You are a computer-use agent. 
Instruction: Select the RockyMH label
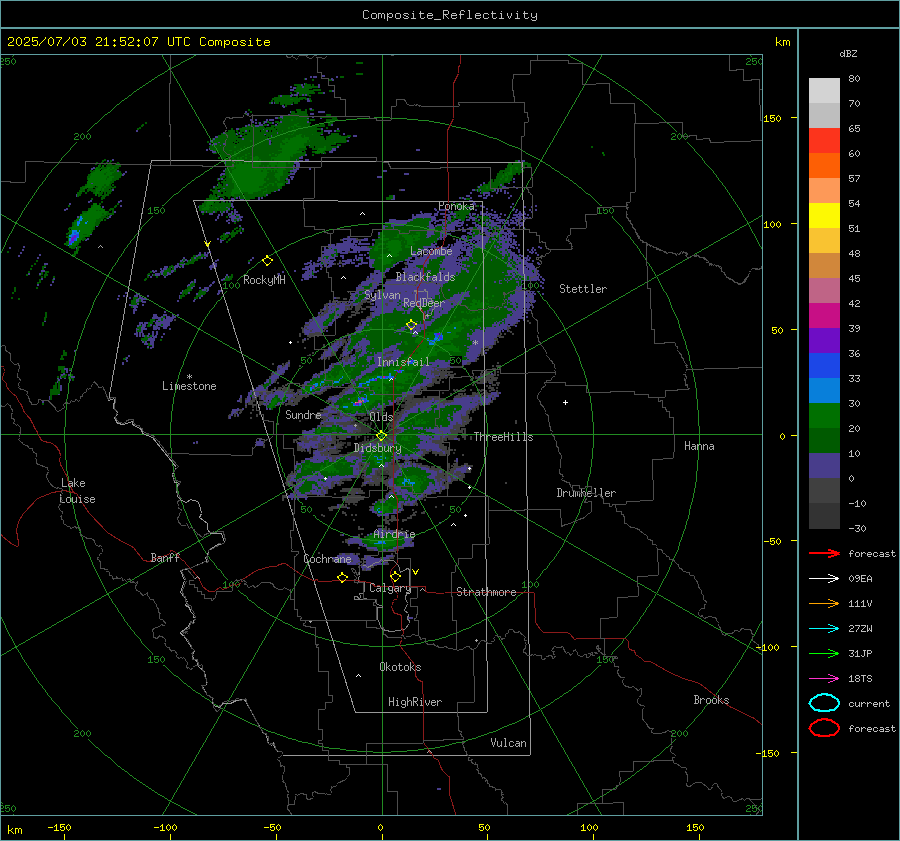264,280
